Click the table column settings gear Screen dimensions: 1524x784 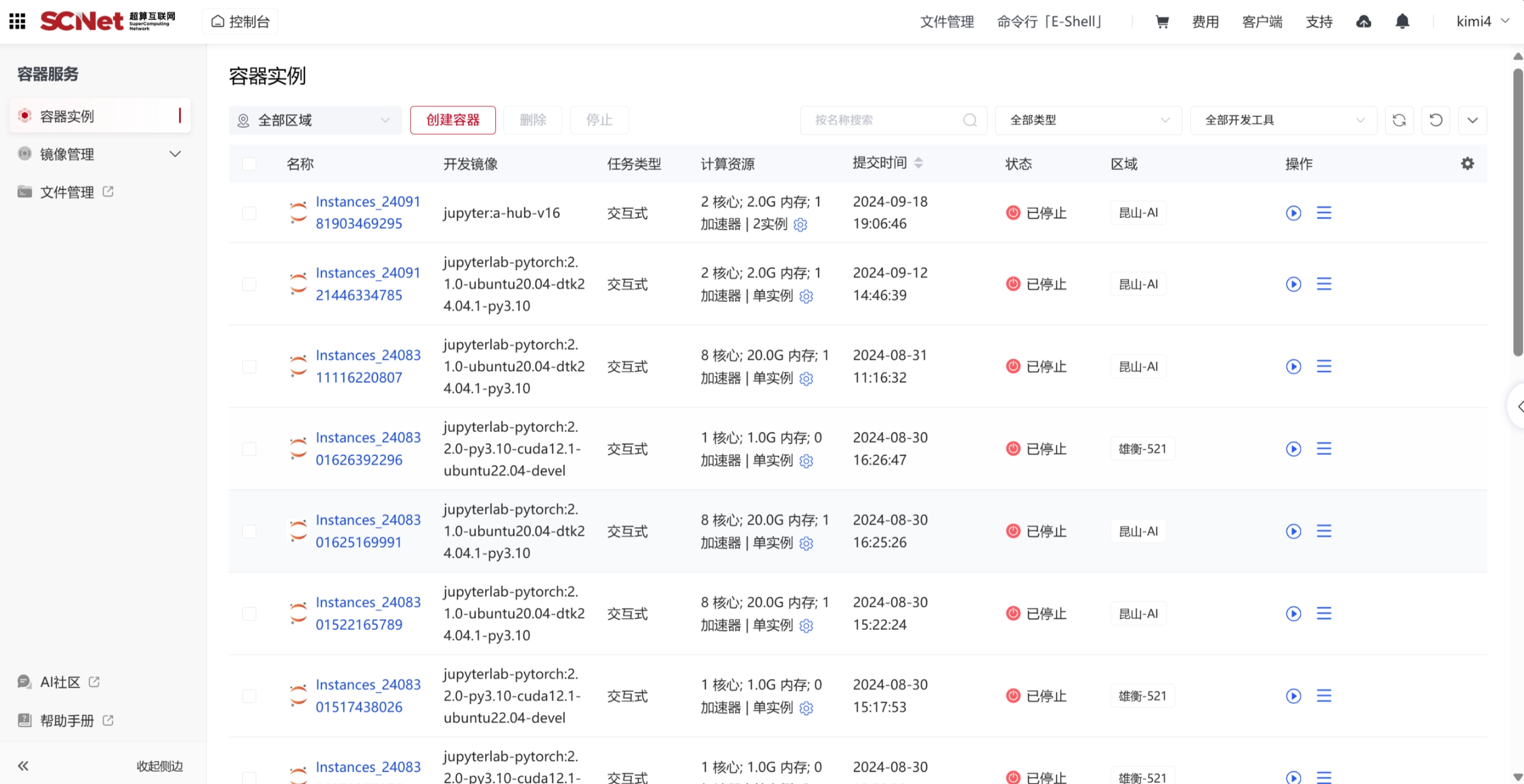point(1467,163)
